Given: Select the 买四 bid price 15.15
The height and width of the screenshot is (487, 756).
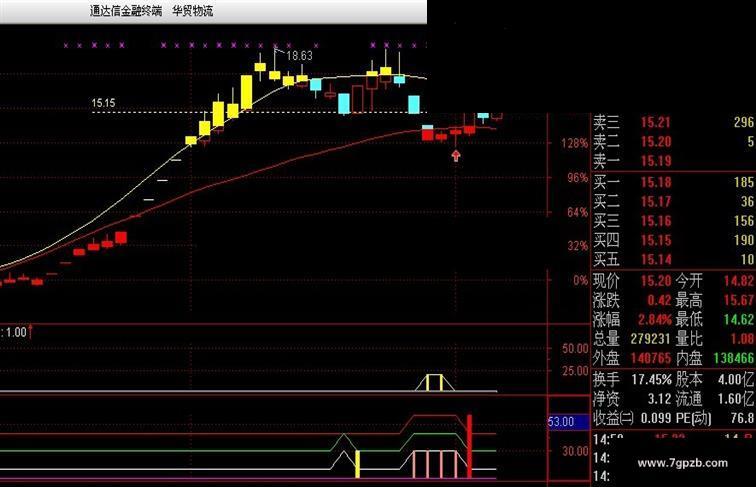Looking at the screenshot, I should click(x=655, y=240).
